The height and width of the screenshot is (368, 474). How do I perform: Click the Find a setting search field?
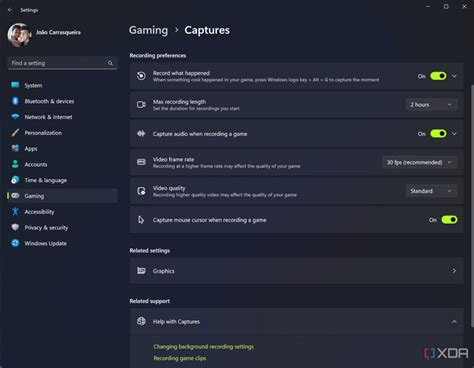[x=62, y=63]
